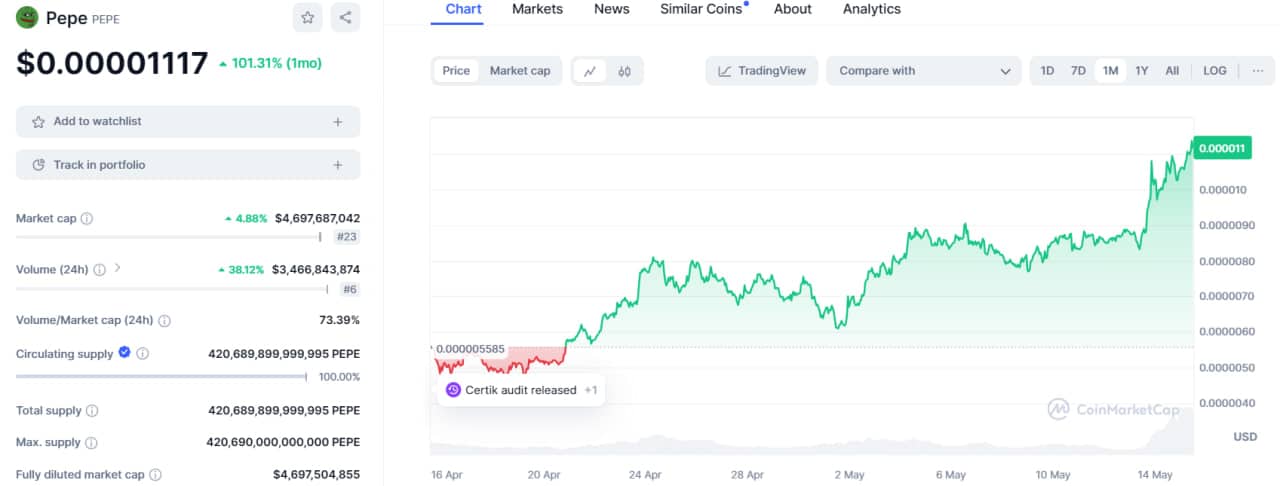
Task: Click the +1 more events badge
Action: [x=590, y=390]
